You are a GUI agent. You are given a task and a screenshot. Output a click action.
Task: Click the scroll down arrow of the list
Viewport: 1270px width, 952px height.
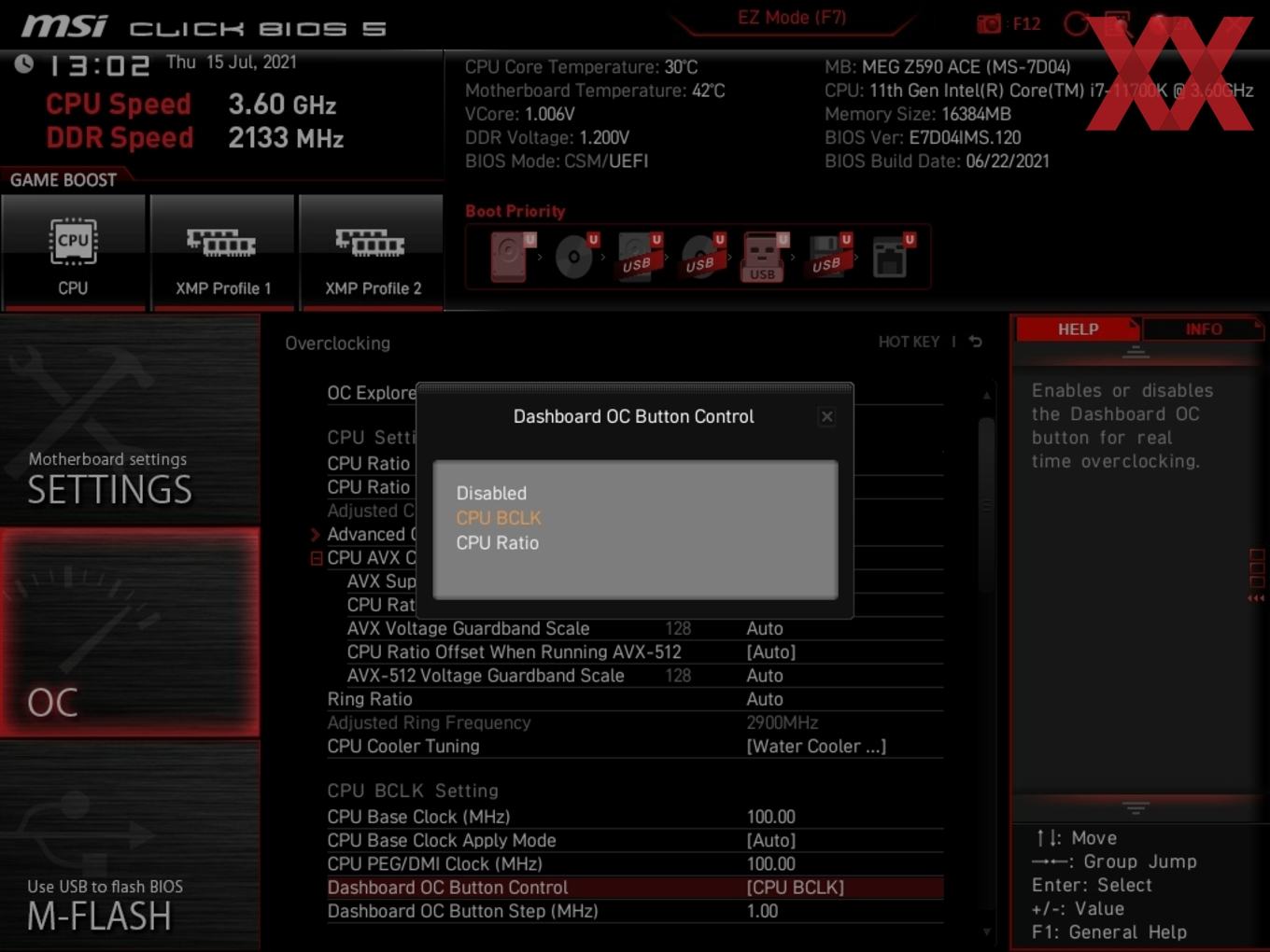tap(987, 931)
